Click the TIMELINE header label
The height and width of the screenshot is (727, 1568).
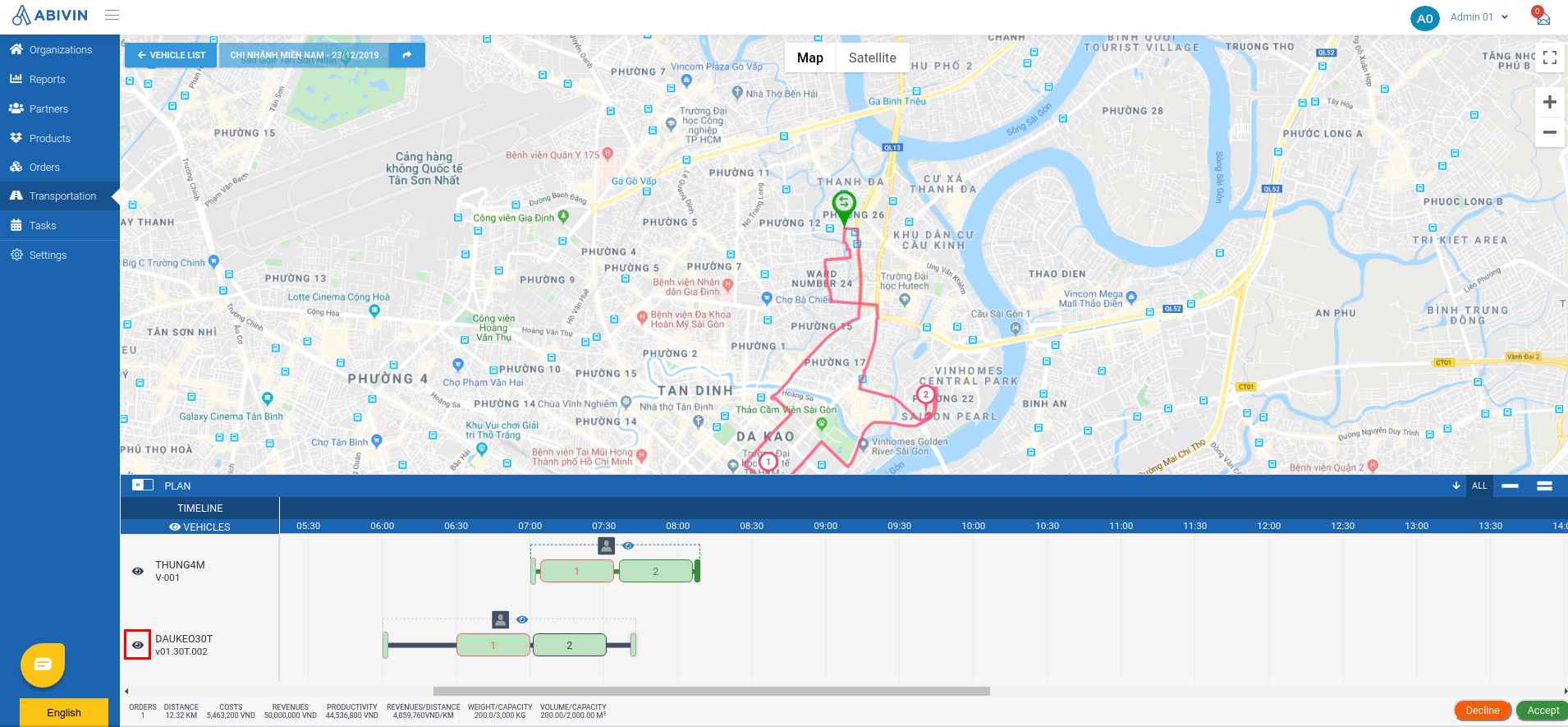200,508
